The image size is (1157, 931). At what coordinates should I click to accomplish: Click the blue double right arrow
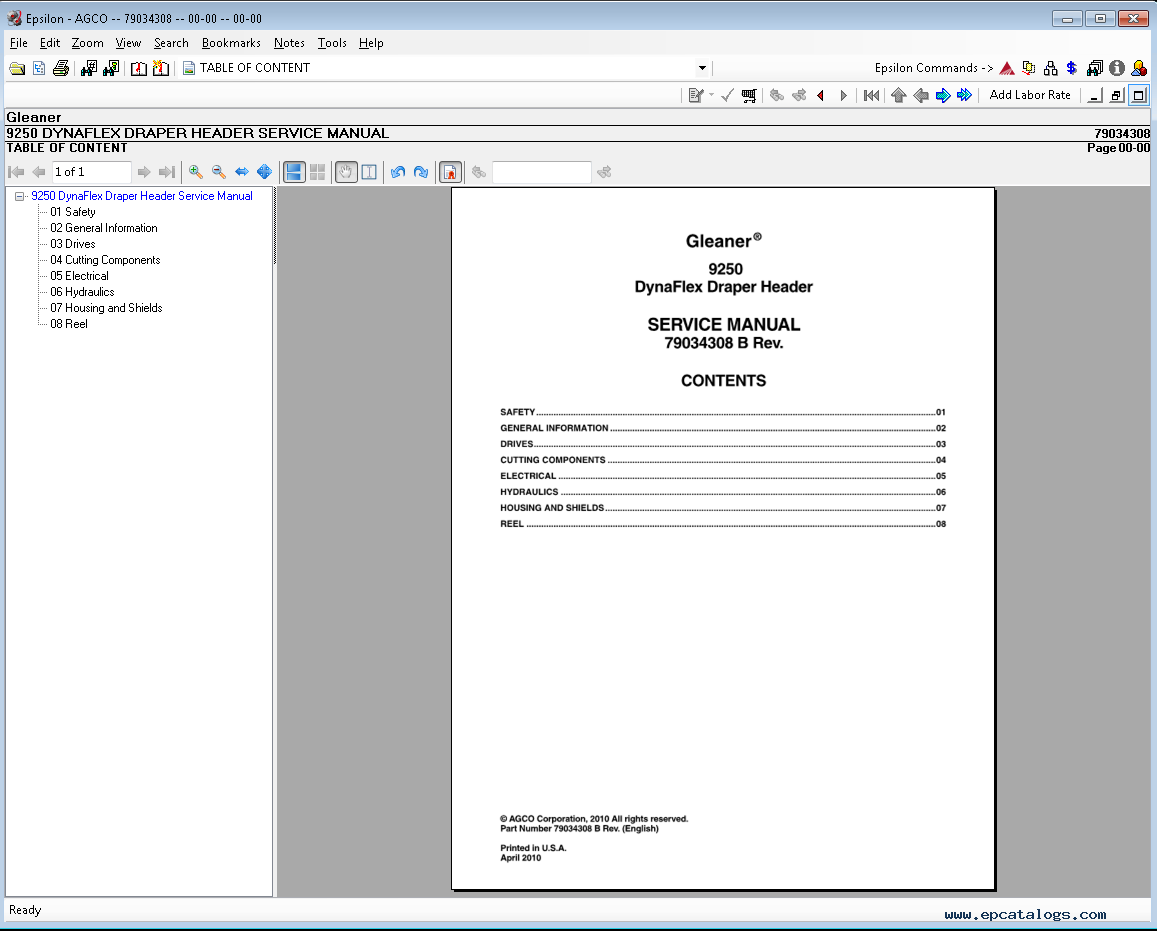point(964,95)
